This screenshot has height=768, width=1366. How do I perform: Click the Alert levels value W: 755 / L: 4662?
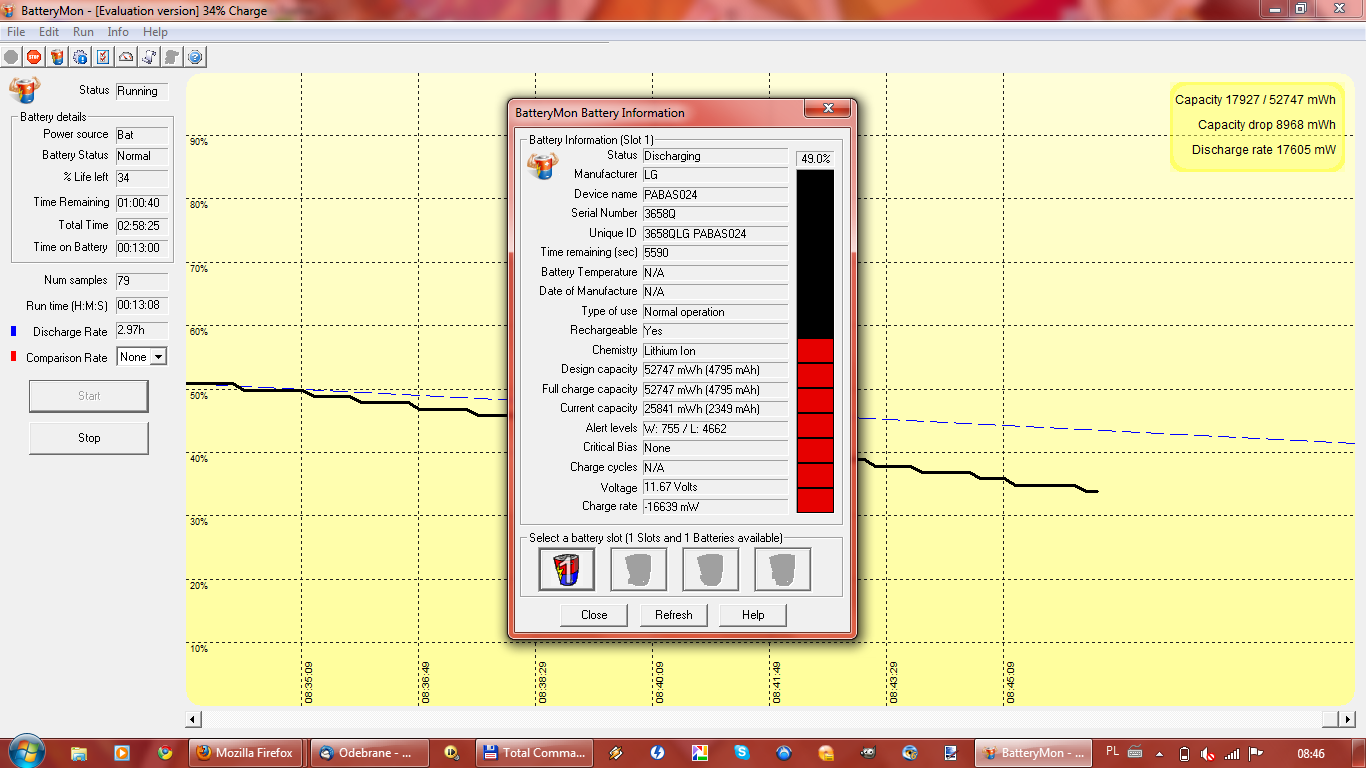[x=715, y=429]
